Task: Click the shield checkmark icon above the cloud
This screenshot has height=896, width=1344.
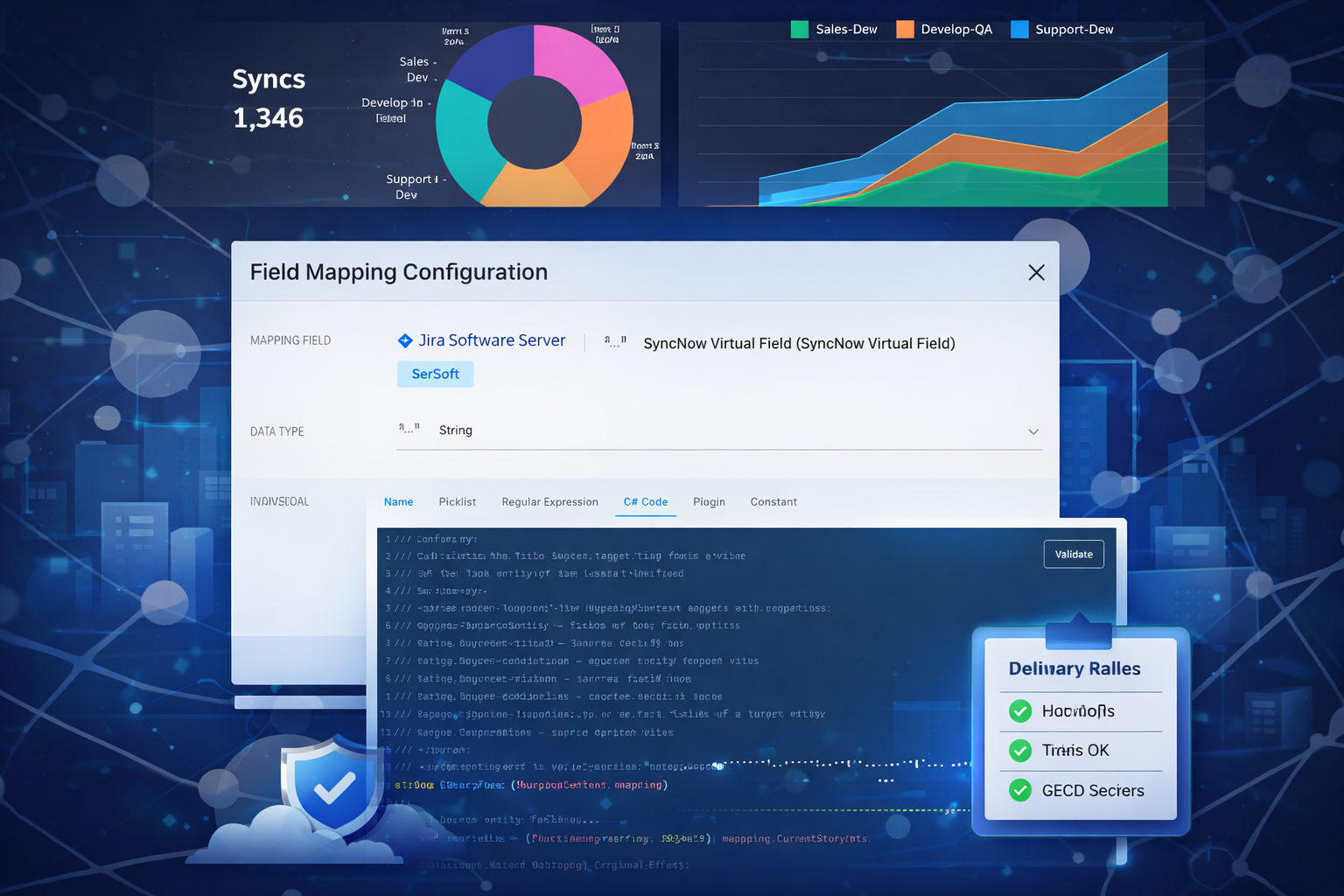Action: [332, 788]
